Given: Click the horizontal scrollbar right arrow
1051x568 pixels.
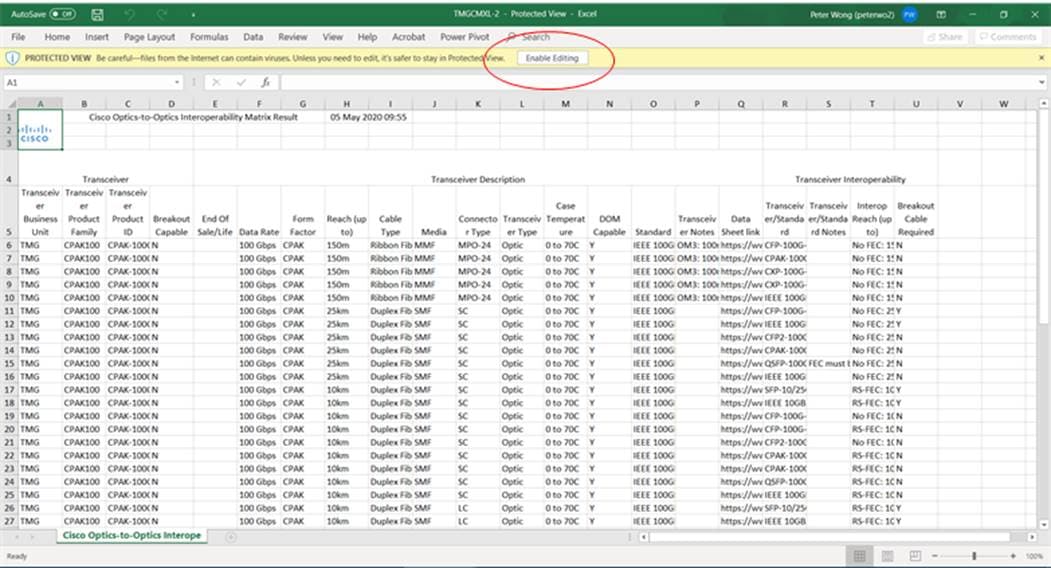Looking at the screenshot, I should click(1032, 537).
